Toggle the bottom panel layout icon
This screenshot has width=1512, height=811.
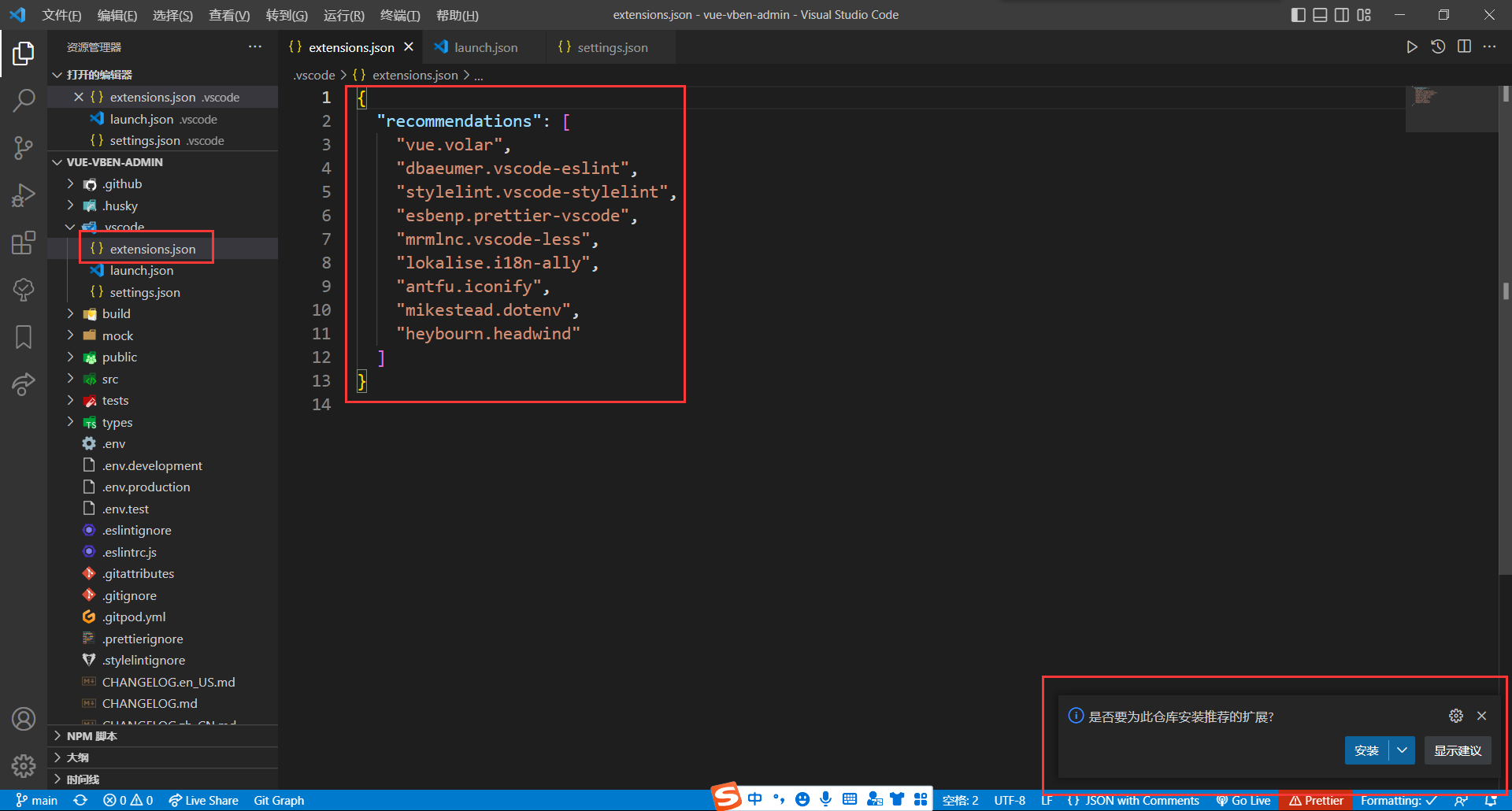[1320, 15]
